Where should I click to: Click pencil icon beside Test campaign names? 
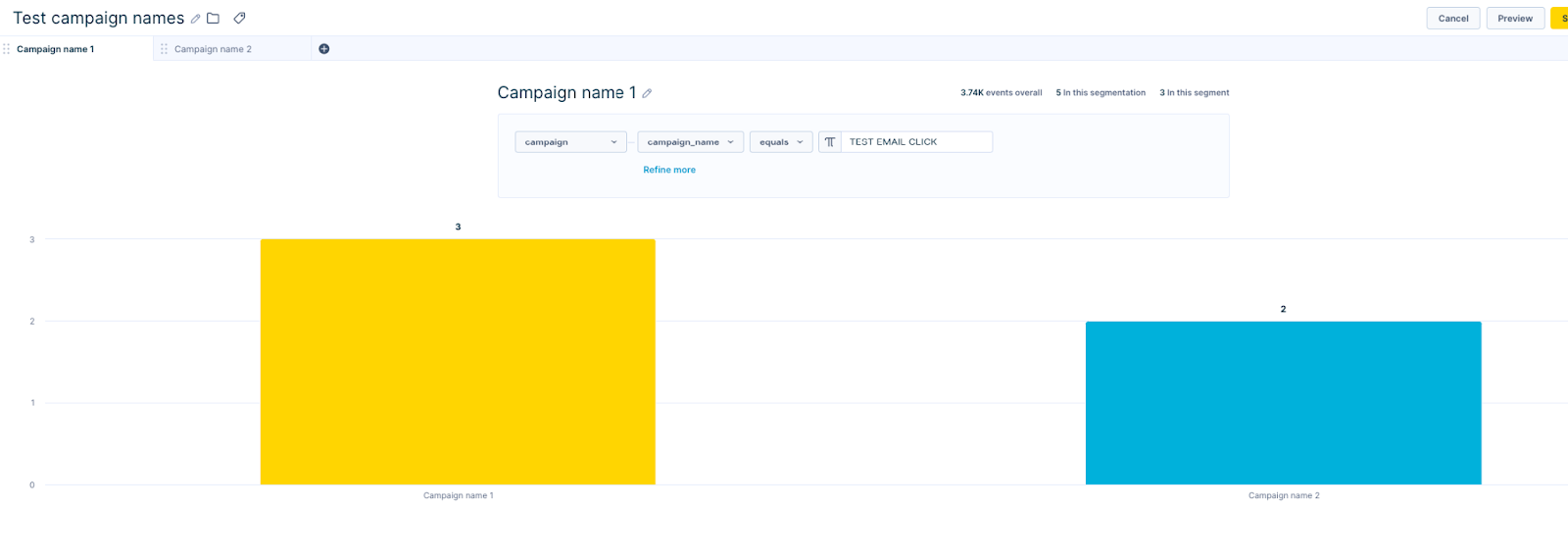coord(195,19)
